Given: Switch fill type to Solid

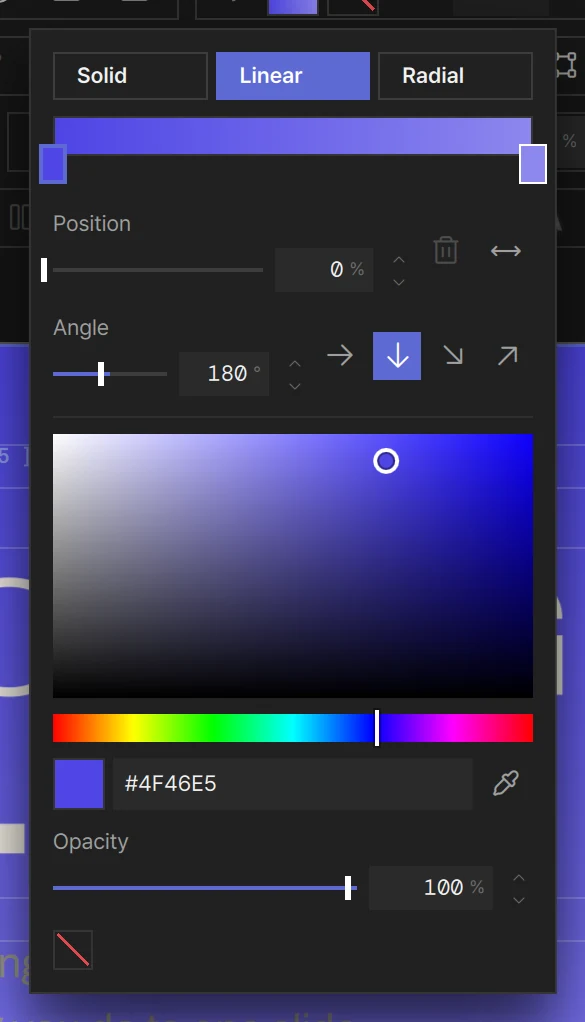Looking at the screenshot, I should 130,76.
